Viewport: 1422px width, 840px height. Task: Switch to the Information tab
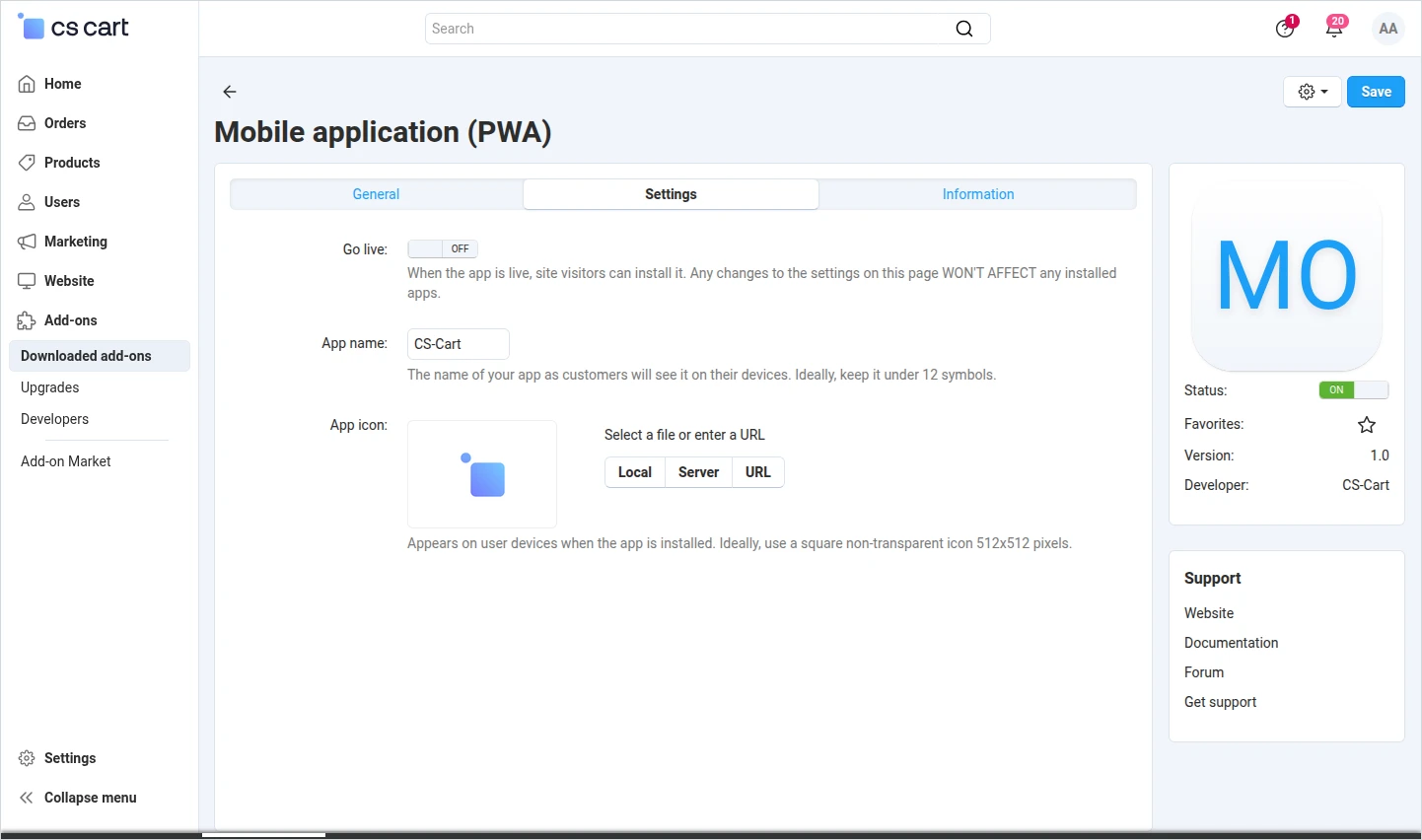(x=978, y=194)
